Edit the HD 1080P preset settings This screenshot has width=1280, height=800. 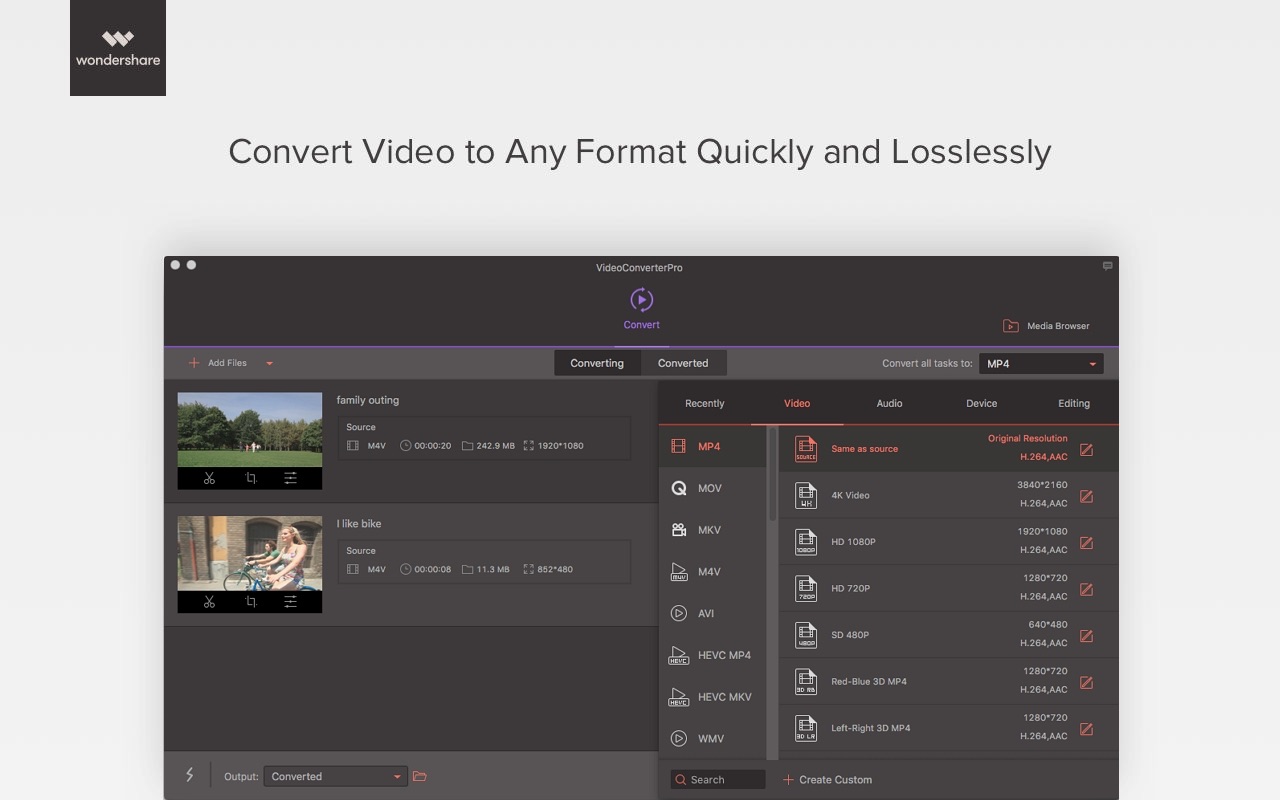tap(1086, 543)
